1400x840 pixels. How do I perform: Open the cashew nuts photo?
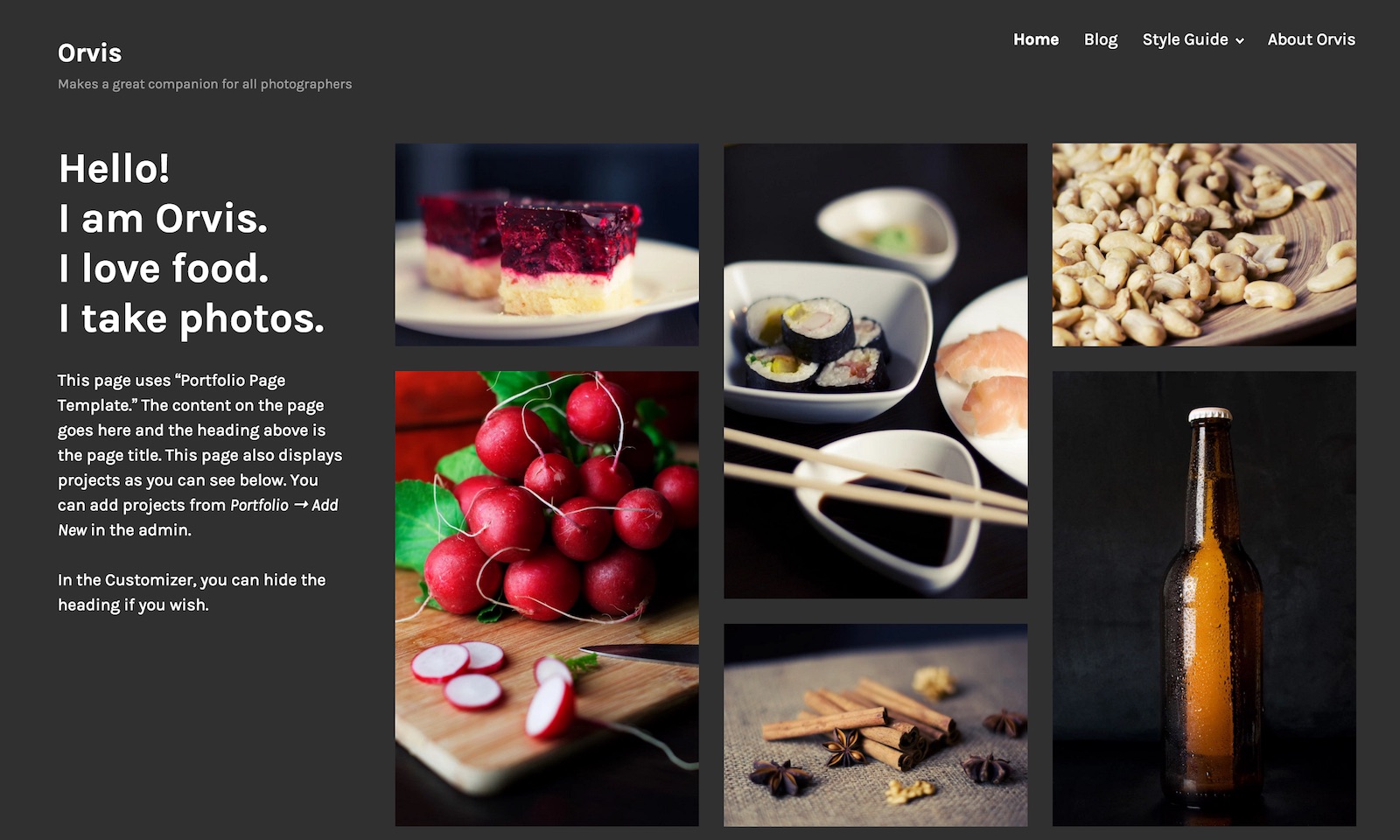point(1204,245)
